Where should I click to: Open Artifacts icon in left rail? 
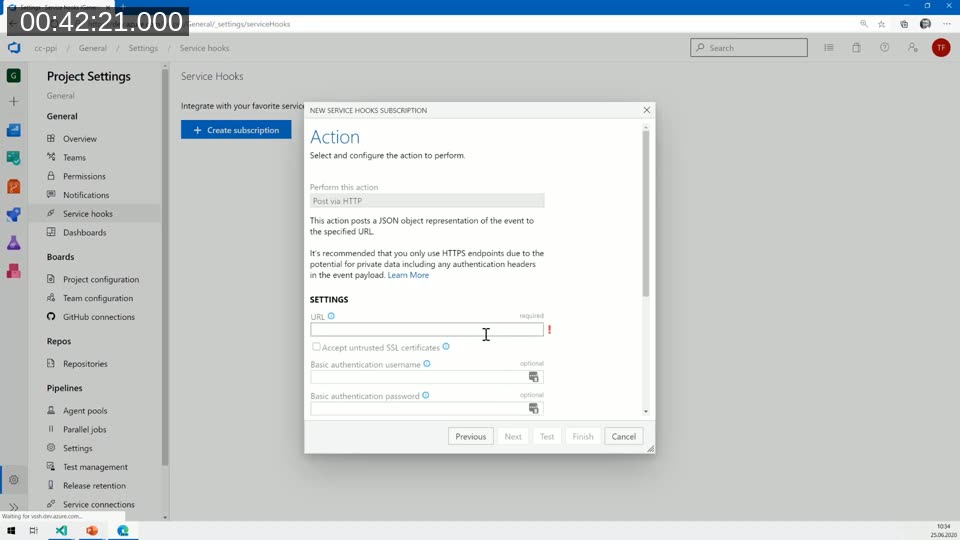13,271
